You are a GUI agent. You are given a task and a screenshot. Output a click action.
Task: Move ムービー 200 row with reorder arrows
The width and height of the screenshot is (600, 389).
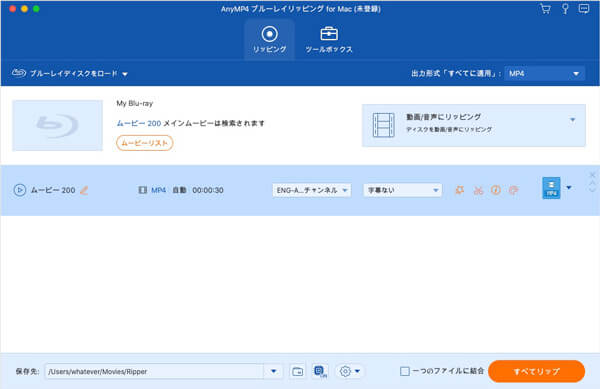pos(592,187)
